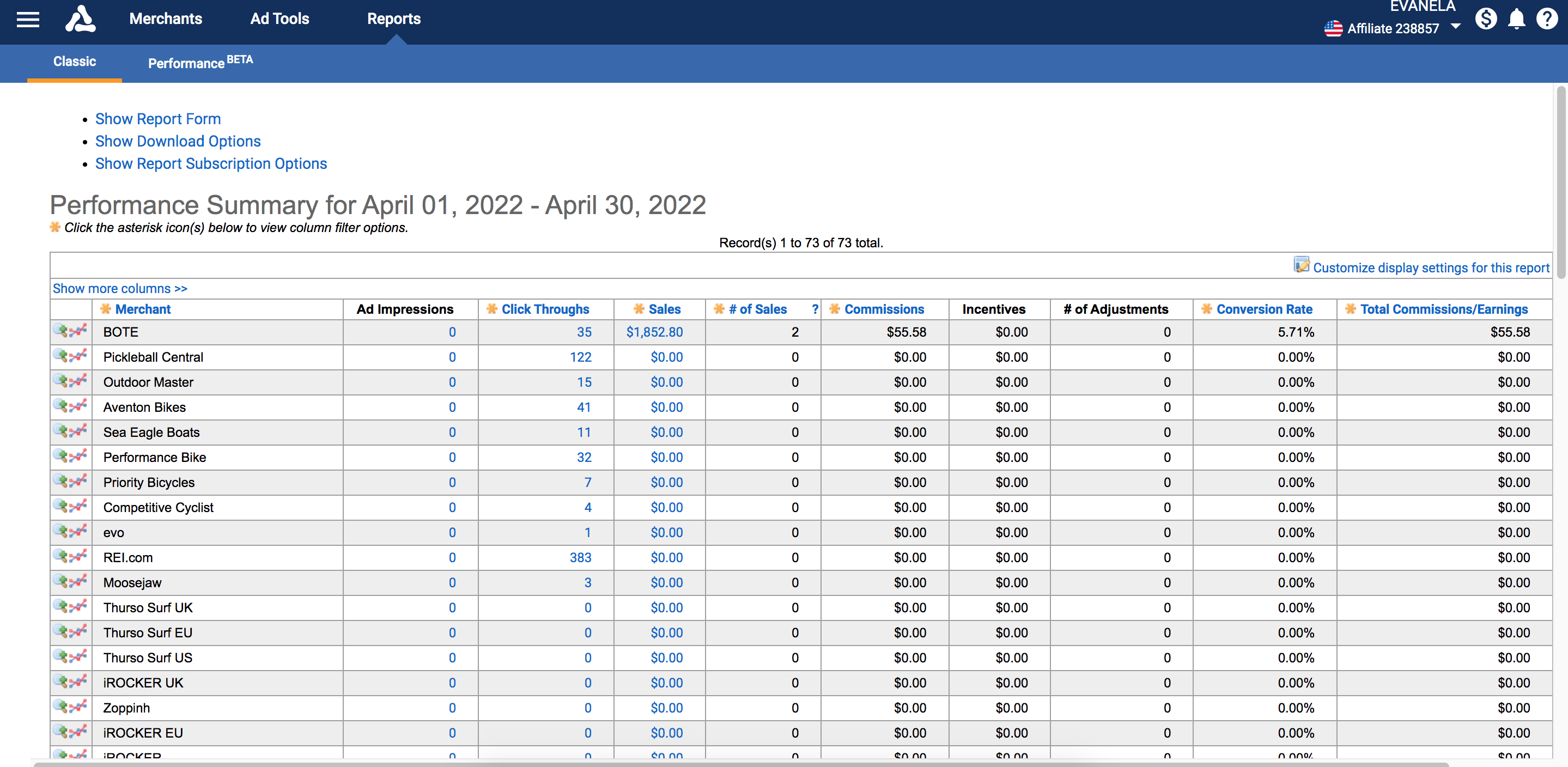Click the line chart icon for Thurso Surf UK
This screenshot has height=767, width=1568.
point(78,606)
